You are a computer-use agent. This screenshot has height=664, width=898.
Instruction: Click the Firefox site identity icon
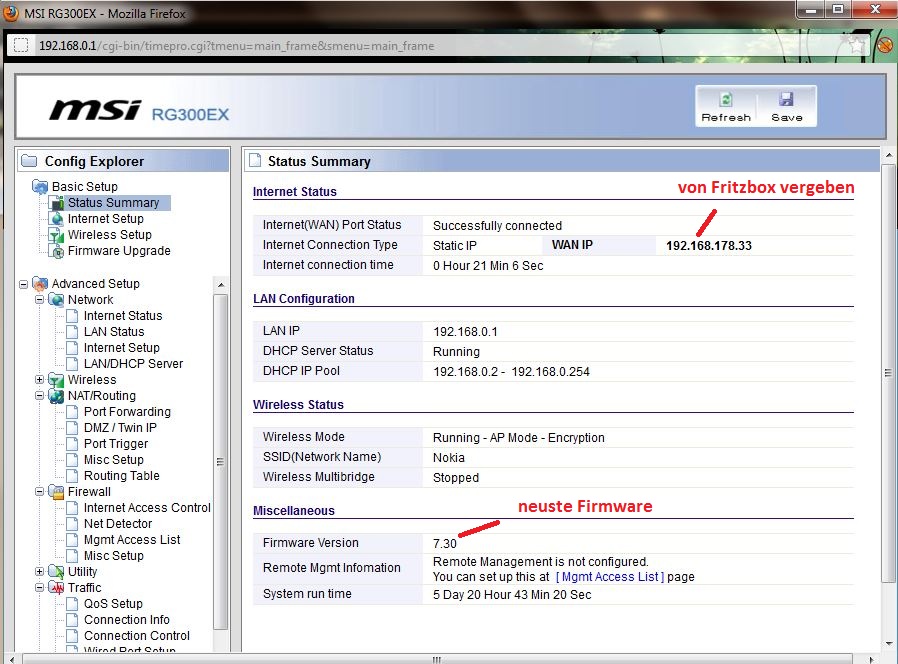point(21,45)
